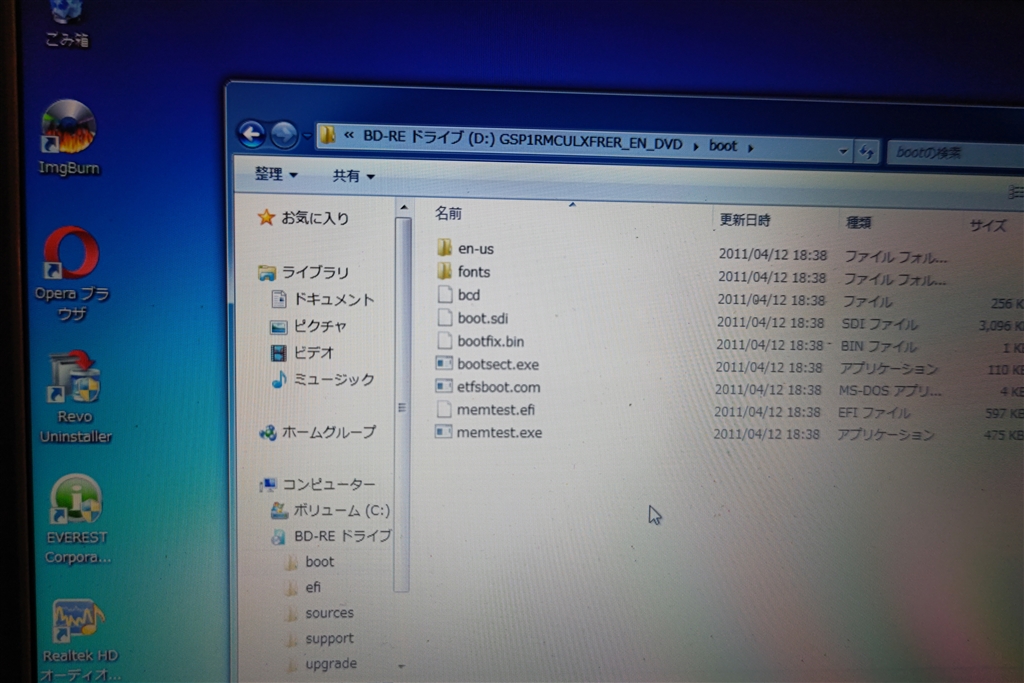Select the boot.sdi file icon

coord(445,317)
